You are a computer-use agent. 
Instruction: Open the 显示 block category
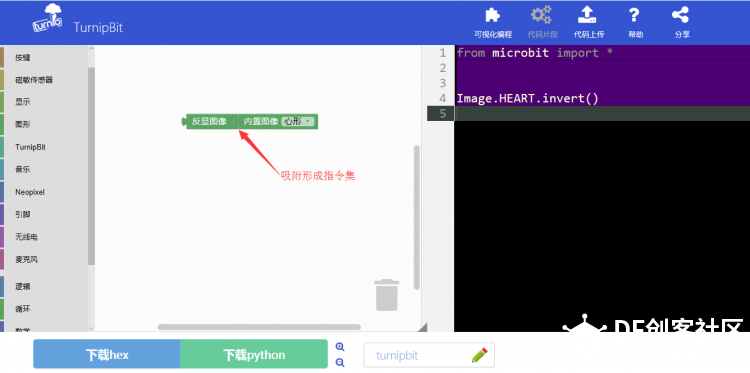pyautogui.click(x=44, y=102)
